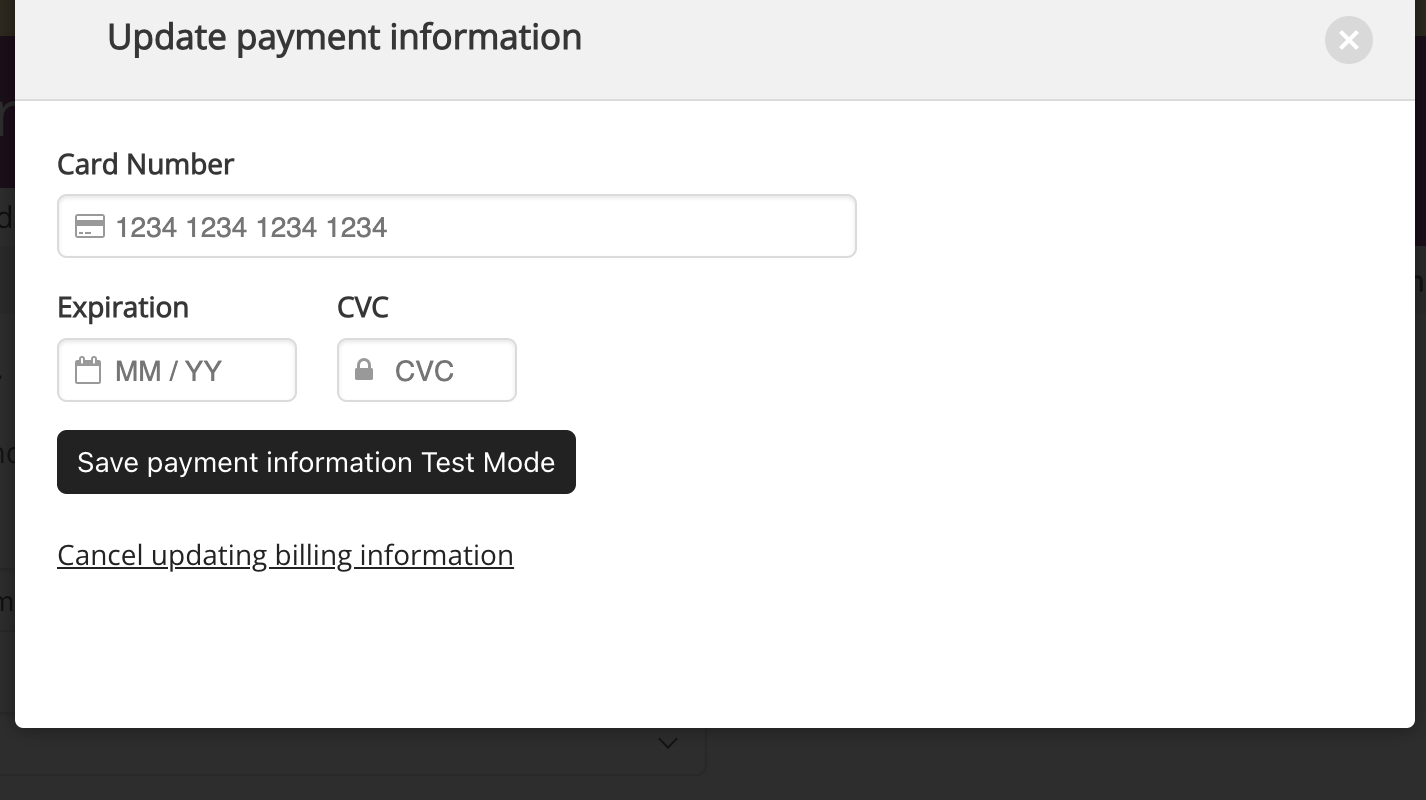
Task: Click the padlock icon in CVC field
Action: click(364, 370)
